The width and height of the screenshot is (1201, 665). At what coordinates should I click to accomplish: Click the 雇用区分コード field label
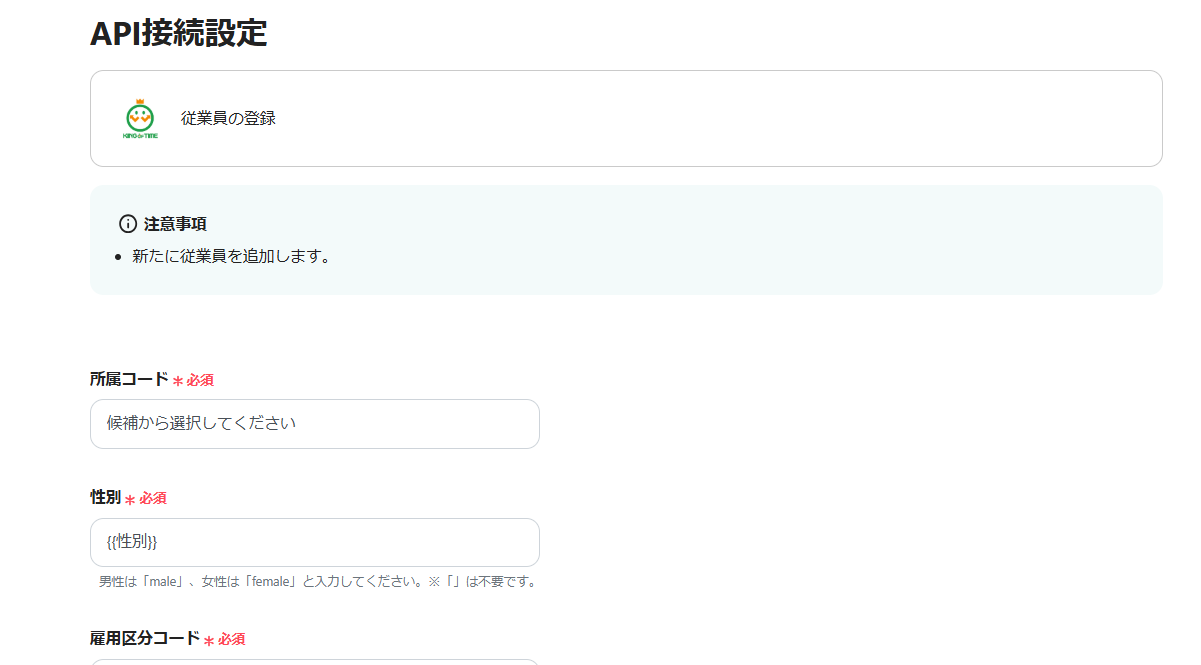tap(145, 638)
